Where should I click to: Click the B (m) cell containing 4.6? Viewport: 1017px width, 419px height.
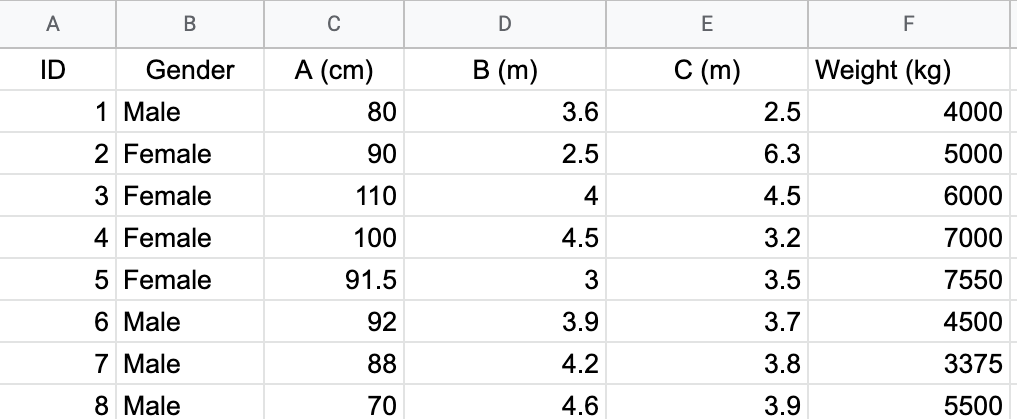(505, 405)
